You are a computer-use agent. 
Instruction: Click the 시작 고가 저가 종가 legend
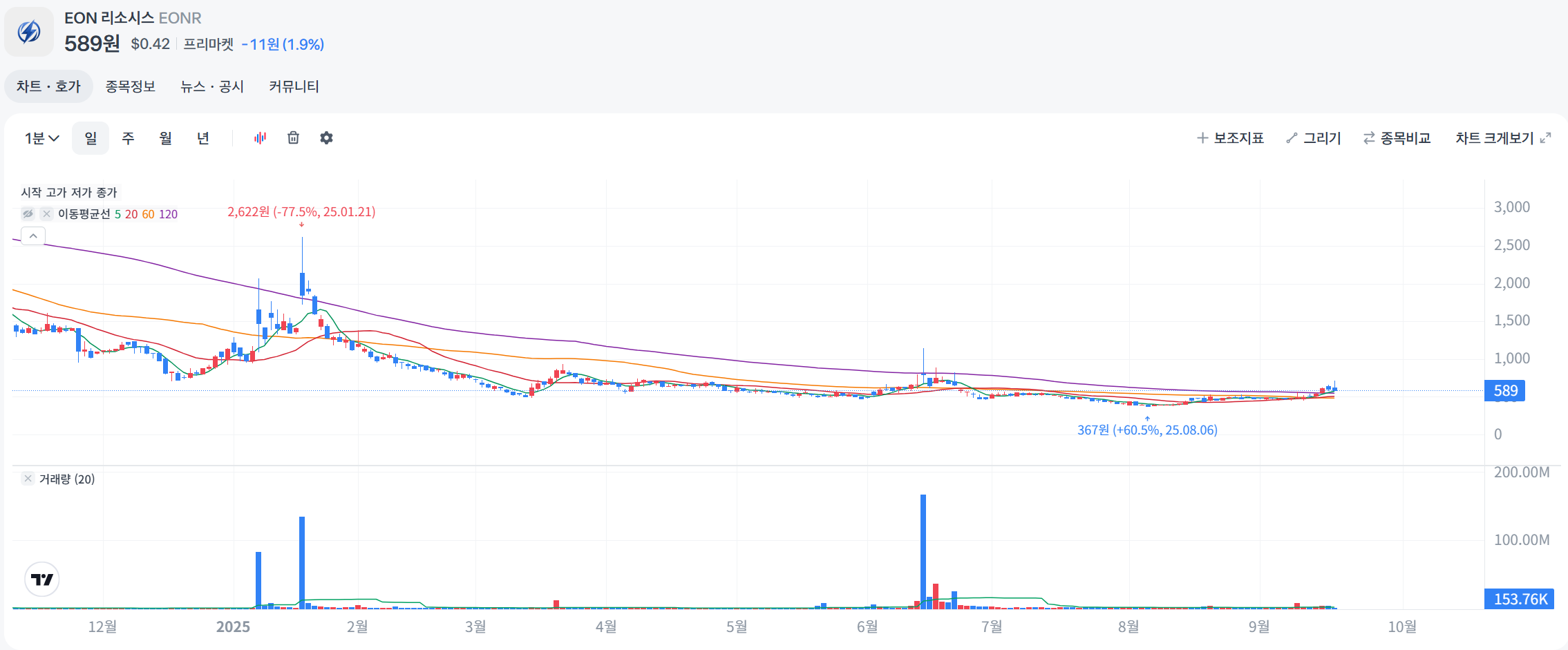[69, 193]
